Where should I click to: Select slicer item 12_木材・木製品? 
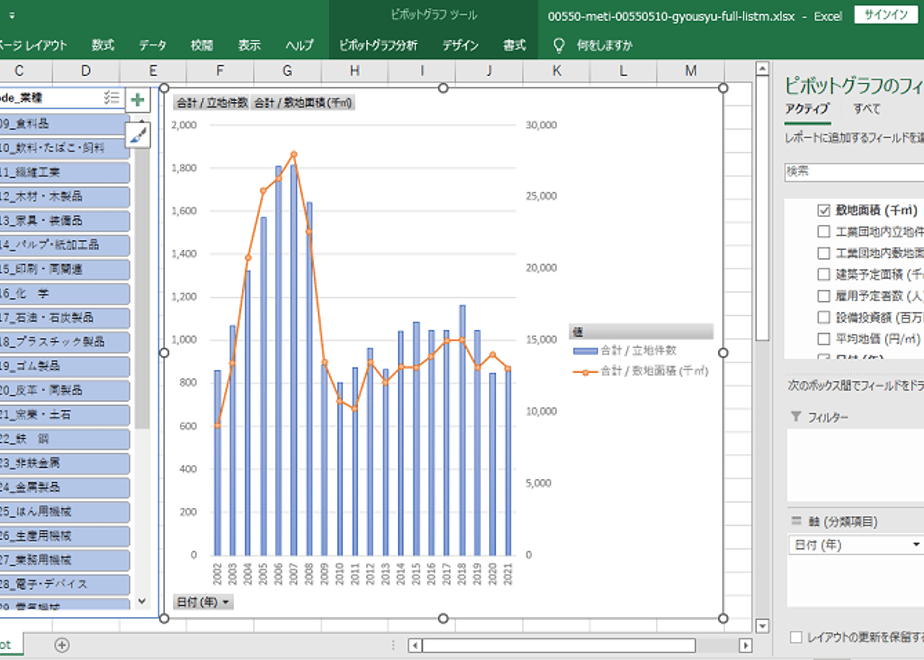[x=64, y=197]
